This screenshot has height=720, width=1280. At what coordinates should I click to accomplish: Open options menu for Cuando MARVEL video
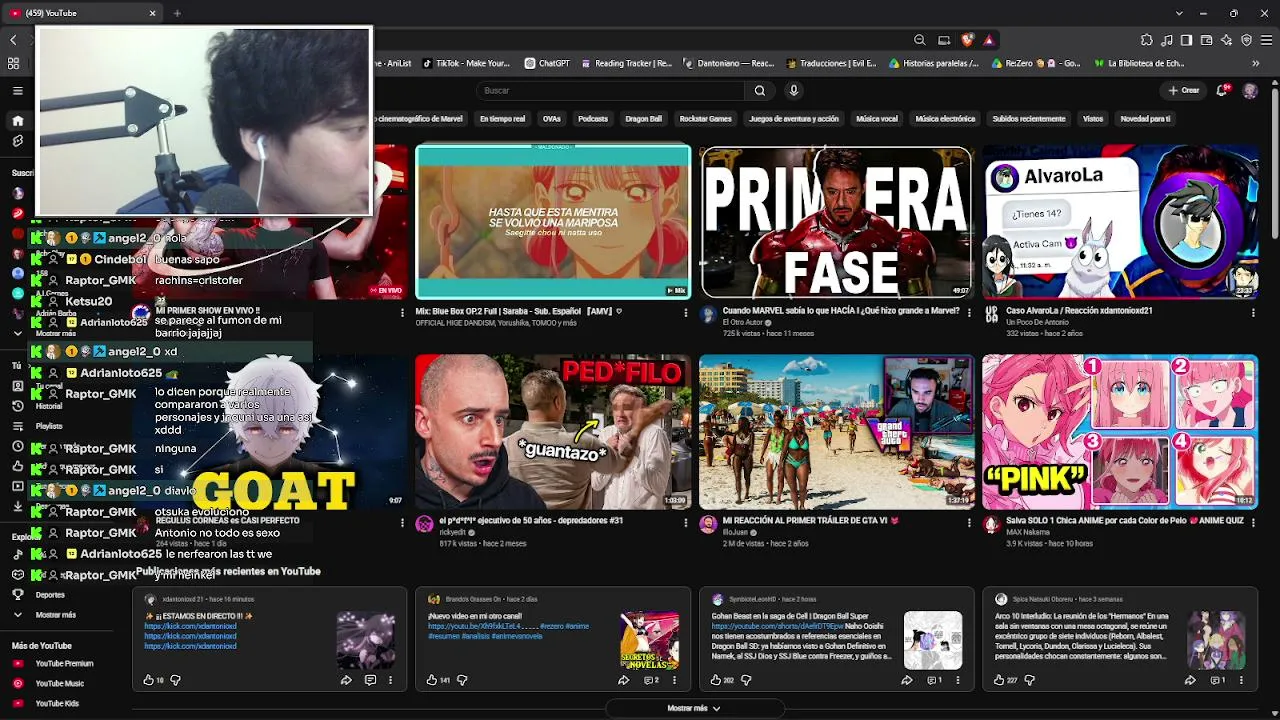coord(969,313)
